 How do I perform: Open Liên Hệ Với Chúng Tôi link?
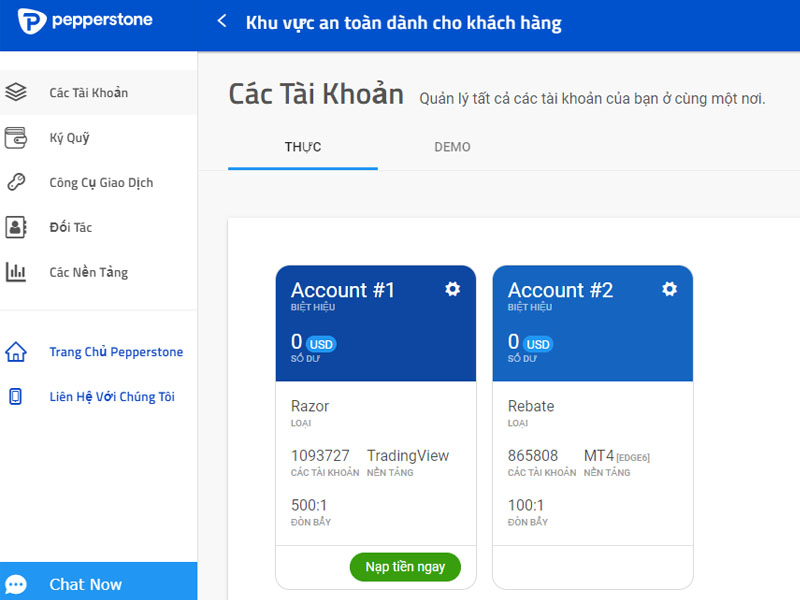click(x=112, y=396)
